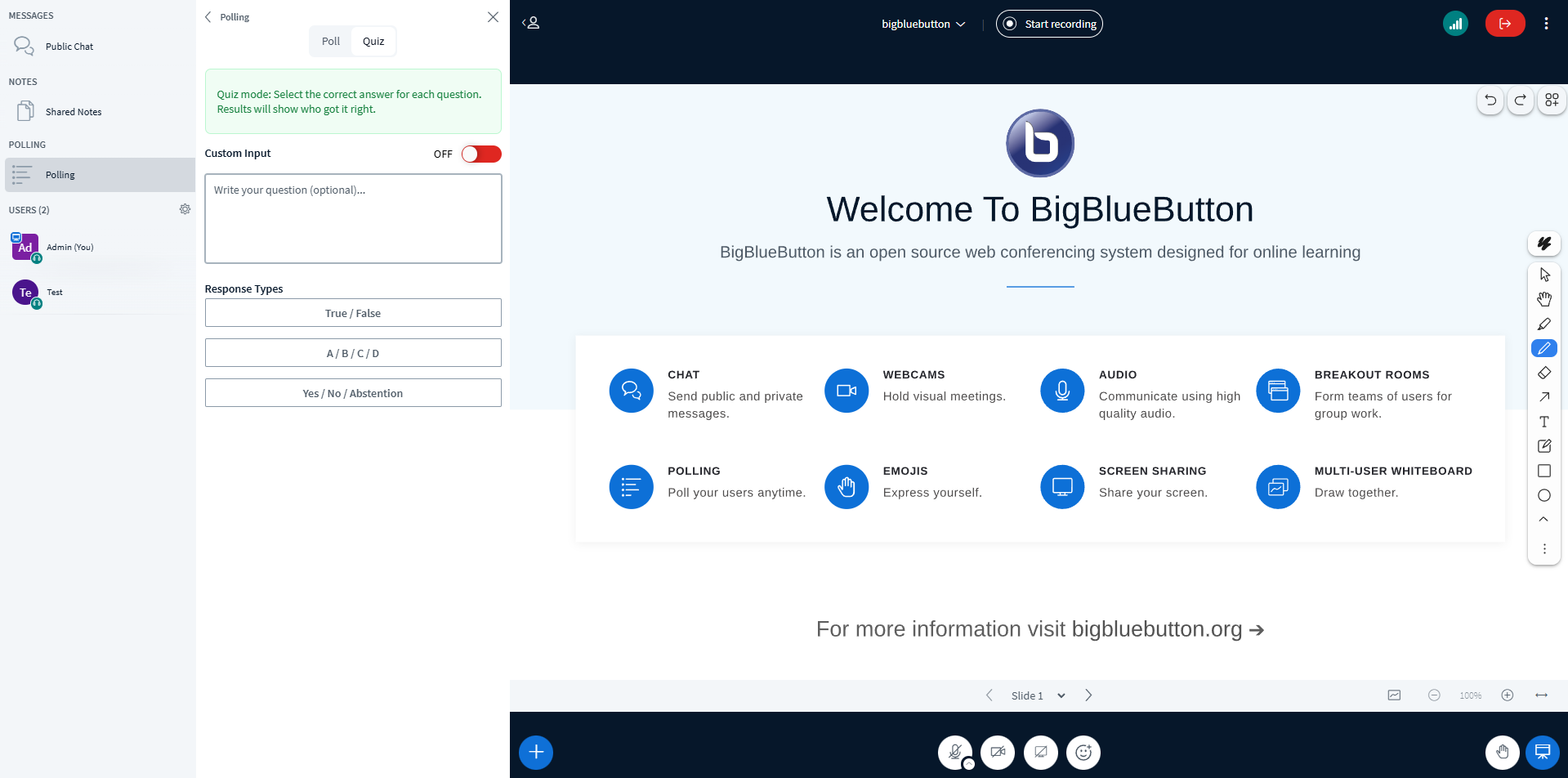Click Admin (You) user avatar

25,247
